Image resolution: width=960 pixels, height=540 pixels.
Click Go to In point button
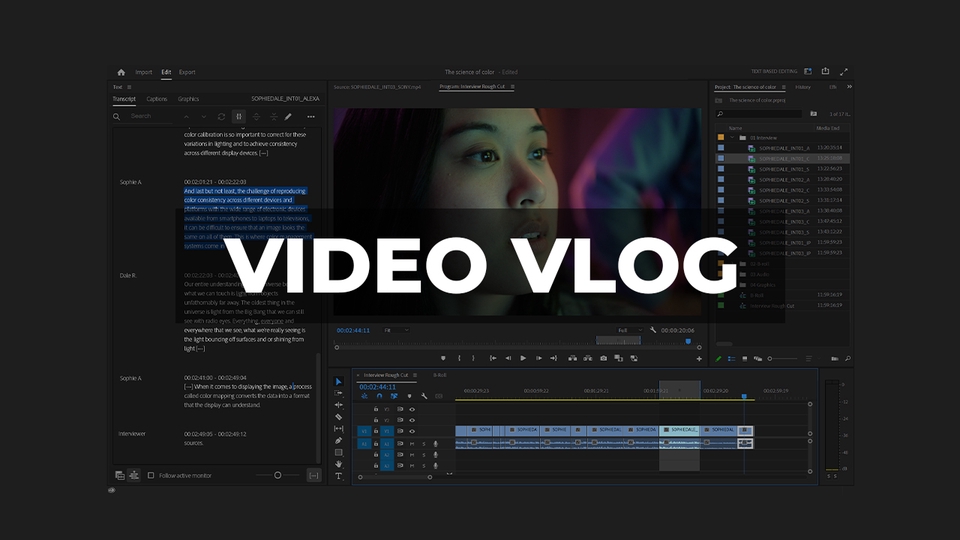tap(493, 358)
